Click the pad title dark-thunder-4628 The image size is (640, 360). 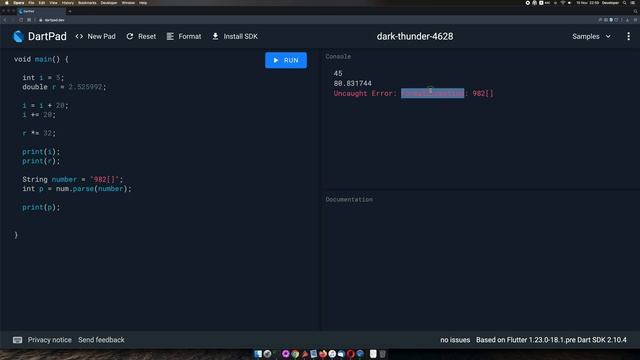(x=415, y=36)
